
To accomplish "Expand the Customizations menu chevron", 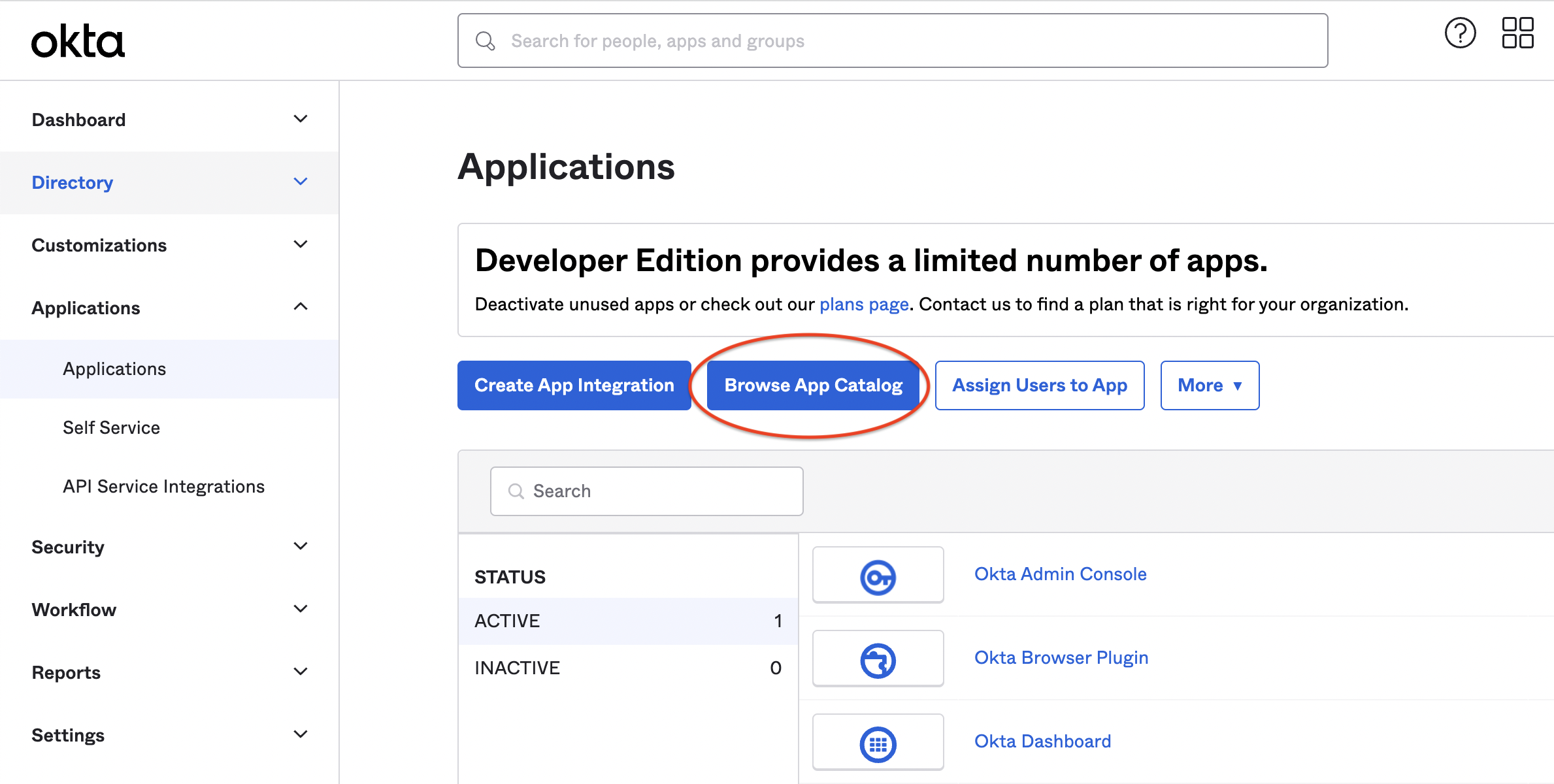I will [x=301, y=244].
